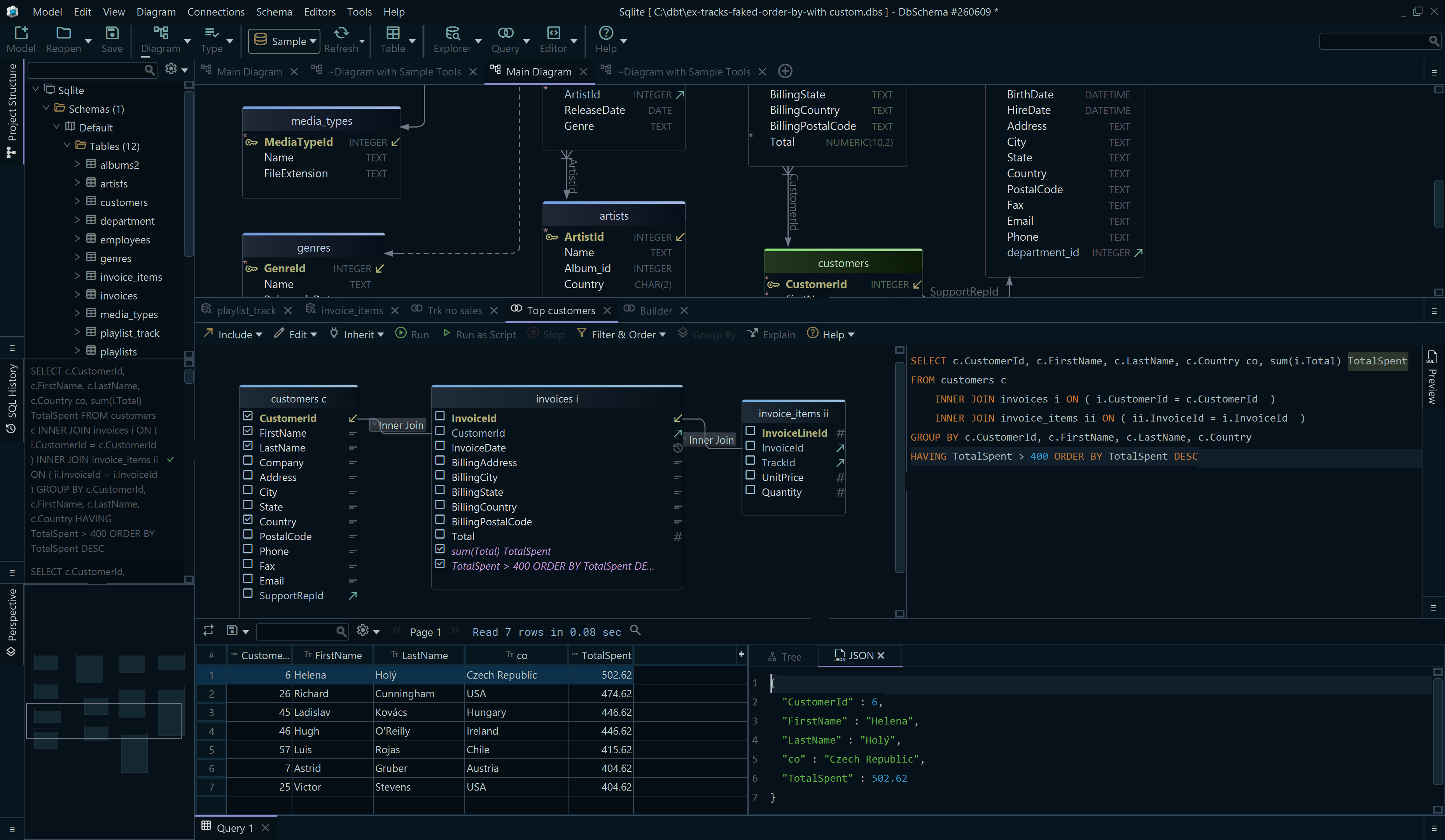Click Inner Join between invoices and invoice_items
Image resolution: width=1445 pixels, height=840 pixels.
[x=709, y=440]
